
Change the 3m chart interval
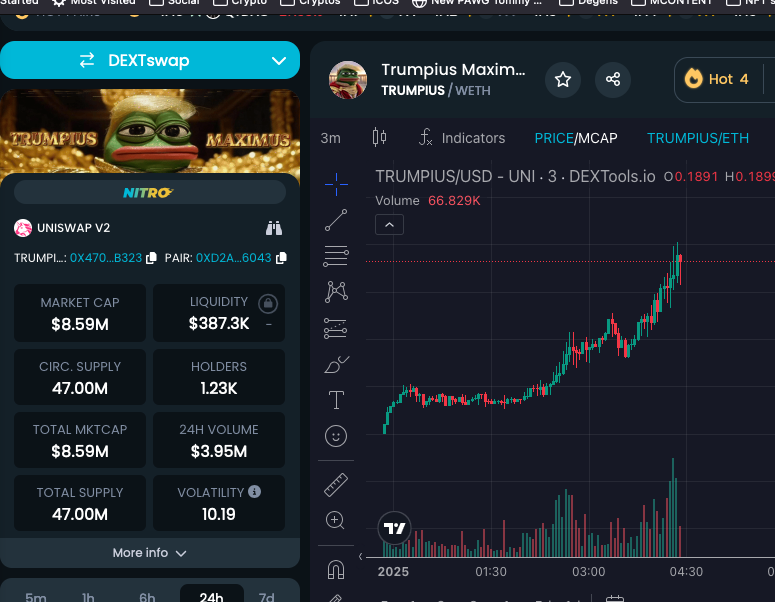point(330,138)
